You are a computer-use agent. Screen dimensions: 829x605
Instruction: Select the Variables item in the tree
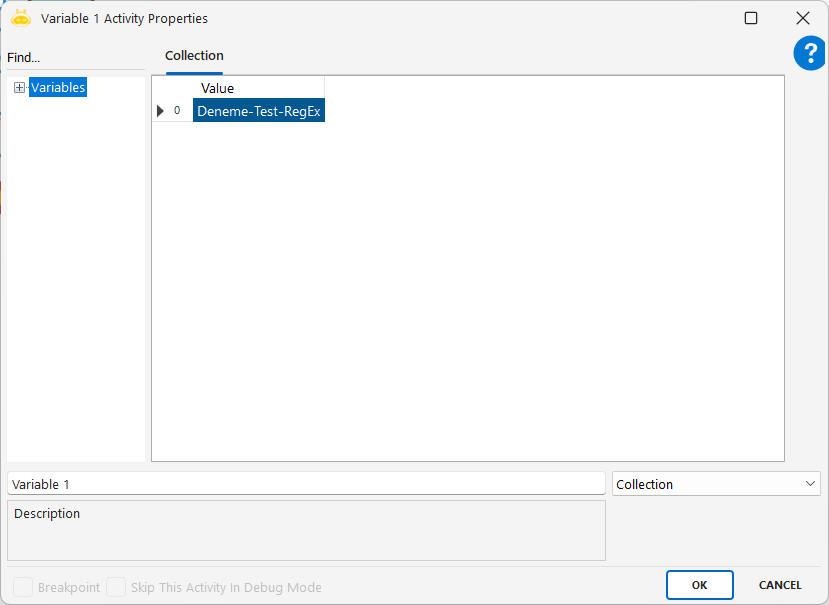[x=58, y=88]
